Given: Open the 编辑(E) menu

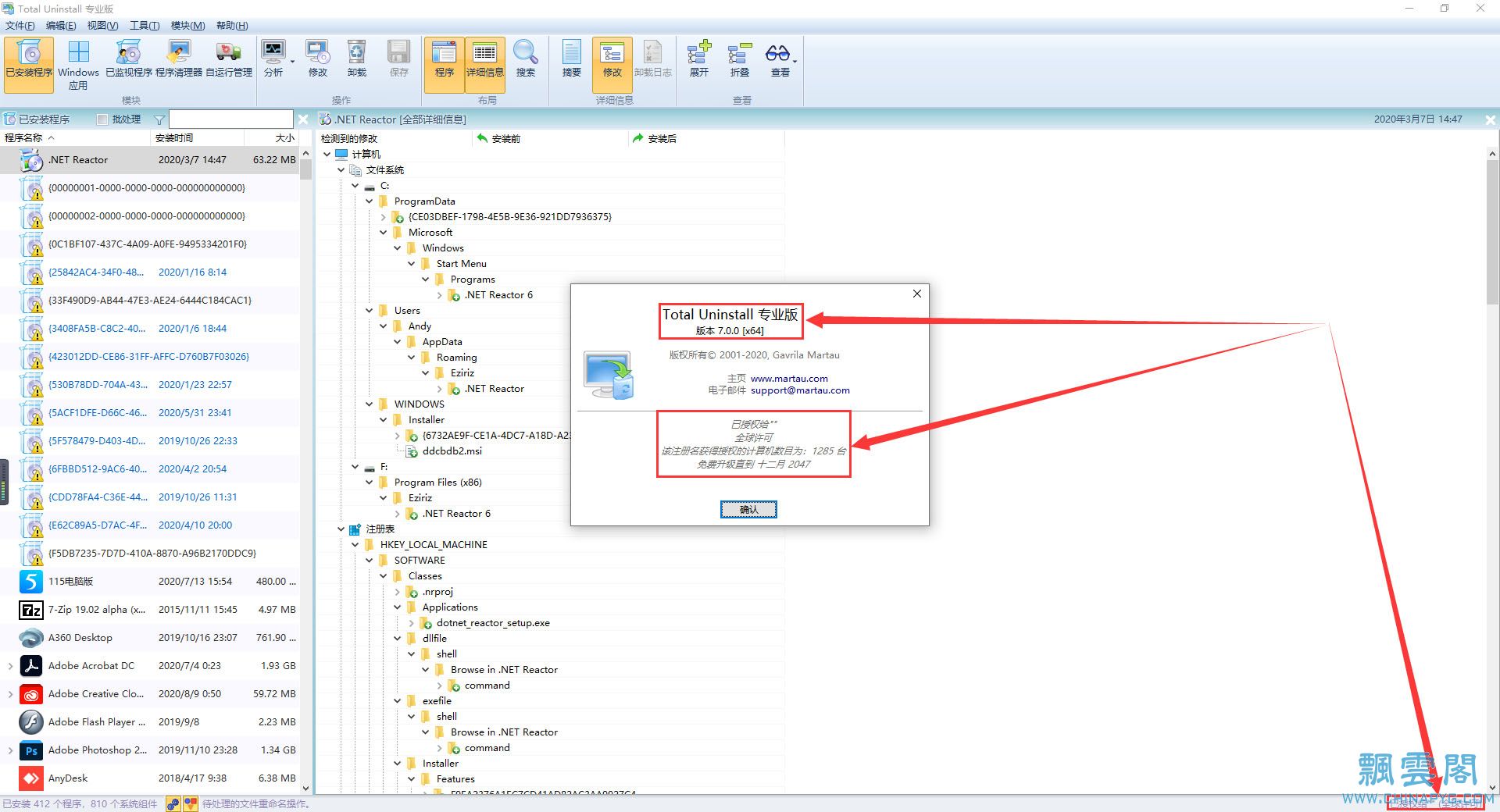Looking at the screenshot, I should pyautogui.click(x=61, y=26).
